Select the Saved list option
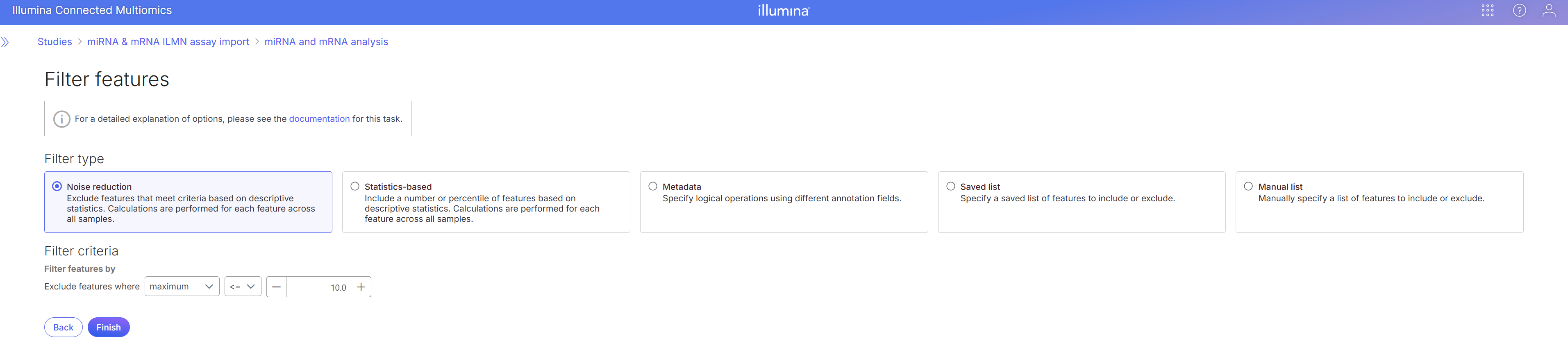 click(950, 186)
